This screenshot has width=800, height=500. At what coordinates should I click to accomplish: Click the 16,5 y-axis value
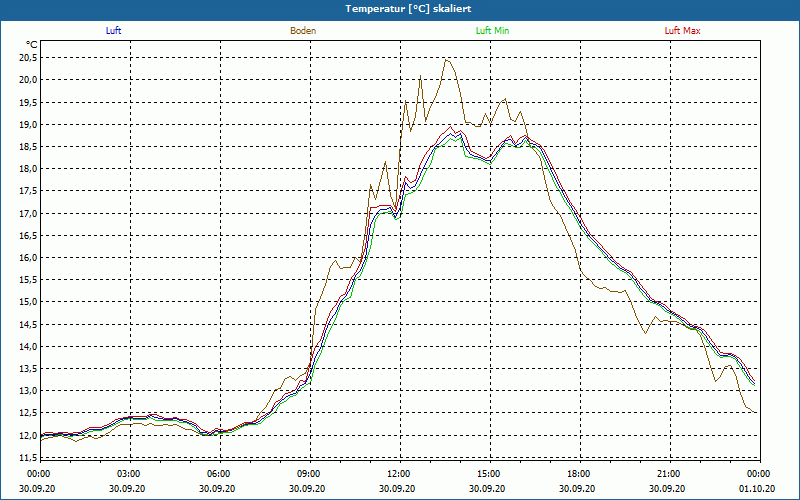tap(28, 235)
